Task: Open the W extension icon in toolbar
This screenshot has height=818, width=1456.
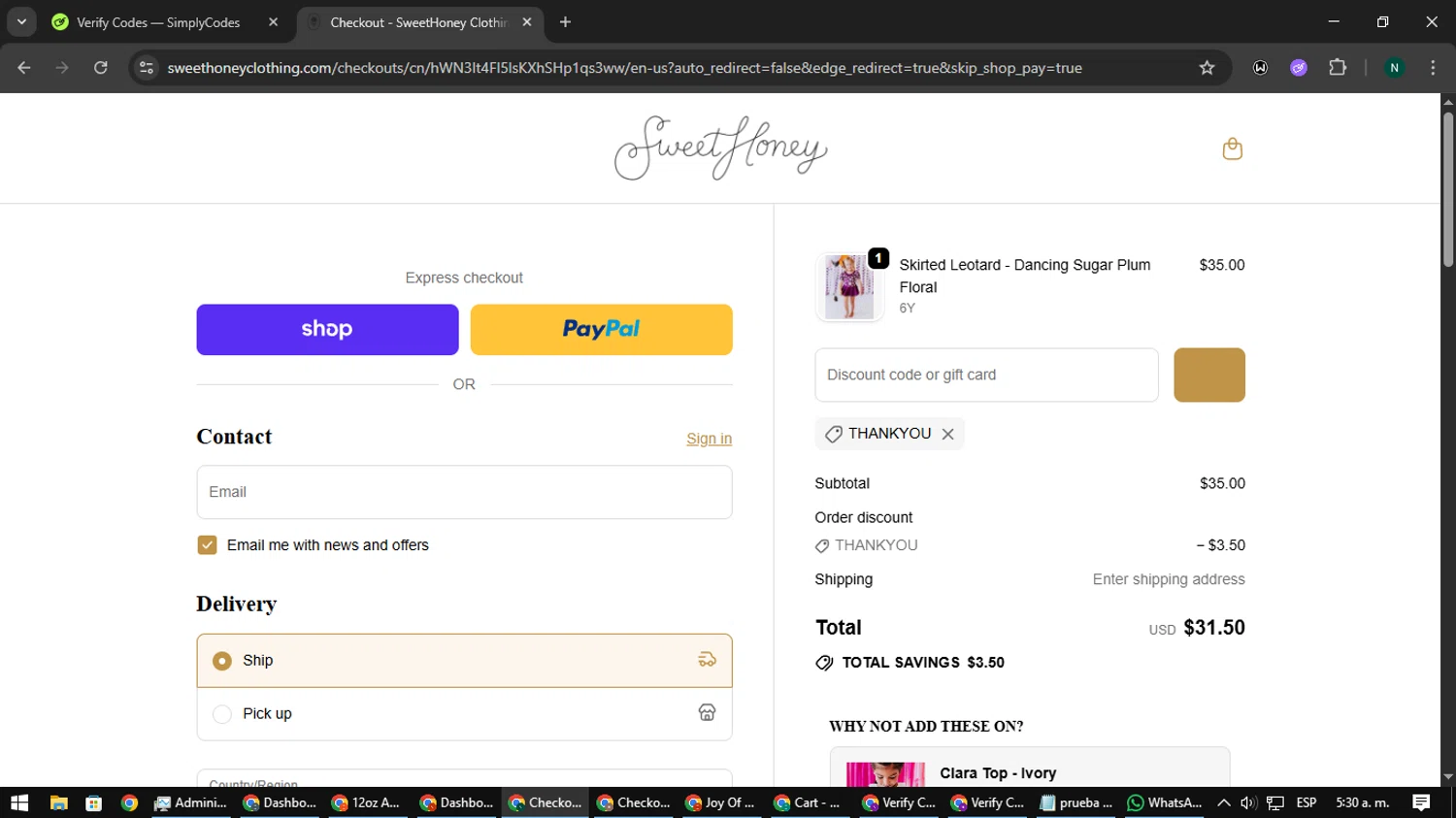Action: pyautogui.click(x=1260, y=68)
